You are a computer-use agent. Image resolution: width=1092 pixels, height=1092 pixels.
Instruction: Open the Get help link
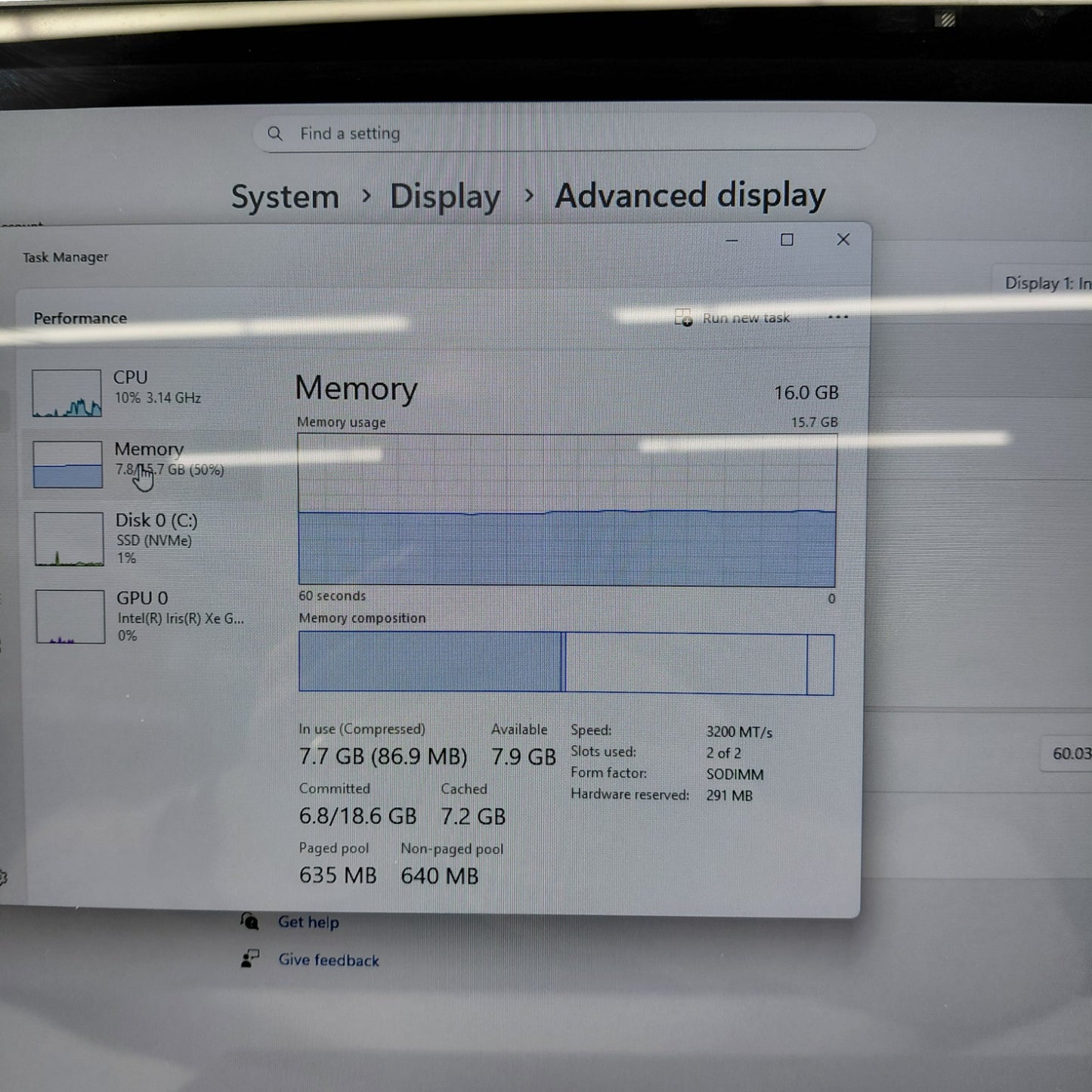(x=308, y=922)
